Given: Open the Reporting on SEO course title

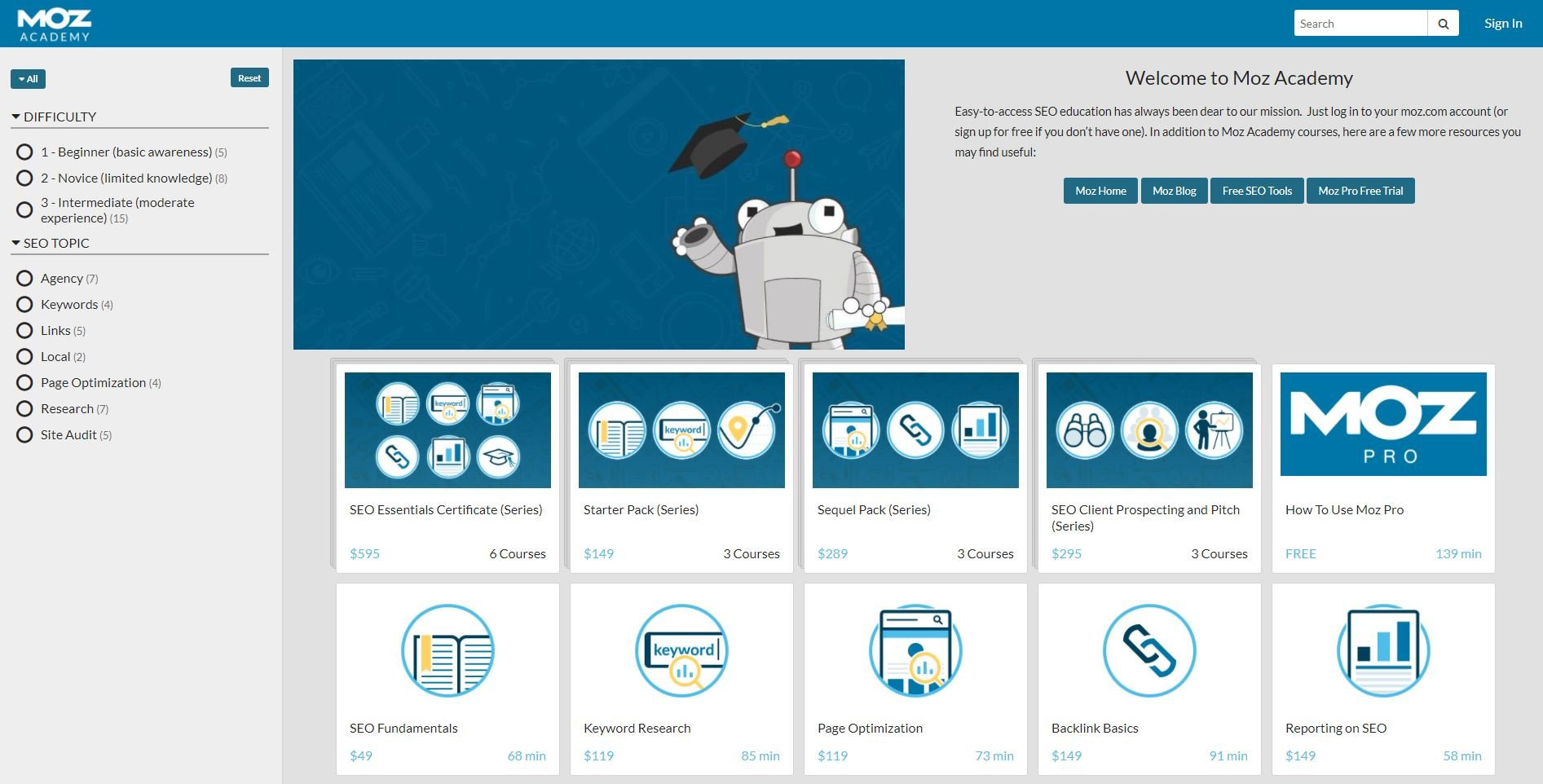Looking at the screenshot, I should pyautogui.click(x=1335, y=729).
